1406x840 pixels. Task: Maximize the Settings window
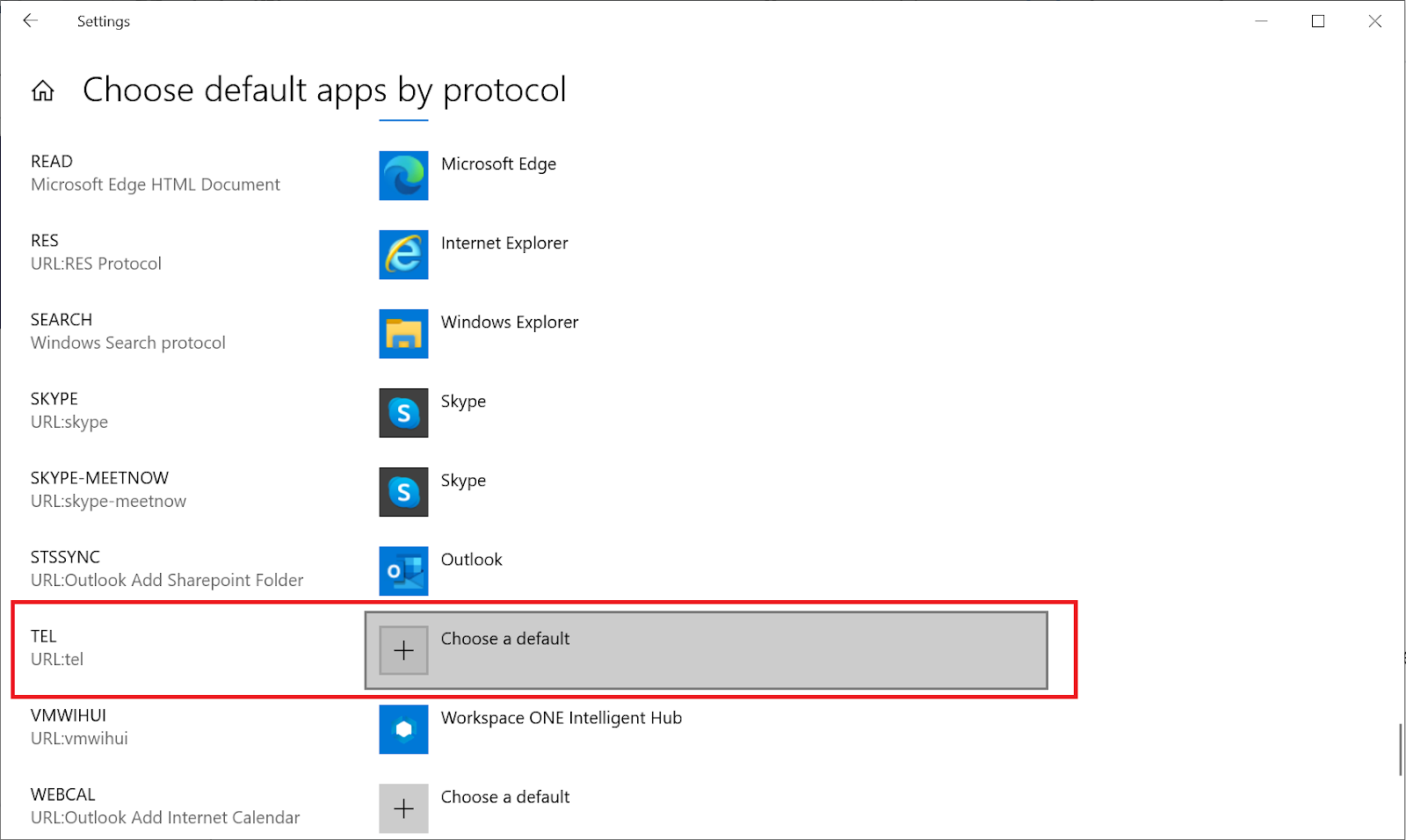tap(1318, 21)
